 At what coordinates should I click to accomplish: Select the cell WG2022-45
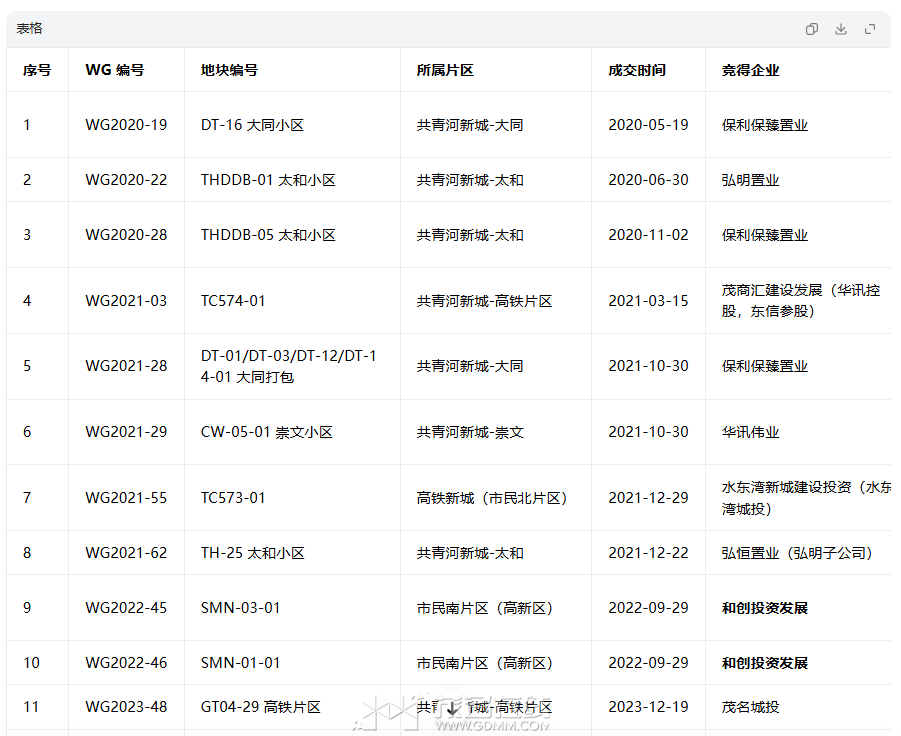coord(126,608)
